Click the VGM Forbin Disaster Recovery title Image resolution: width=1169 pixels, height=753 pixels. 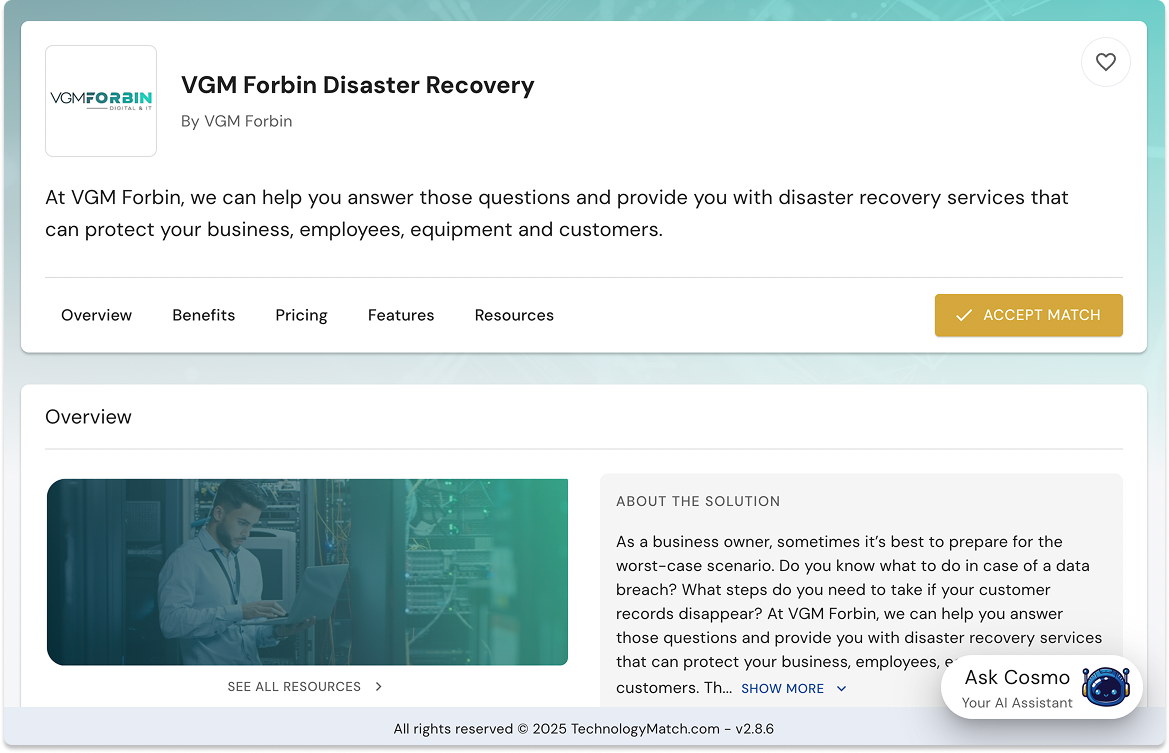(358, 85)
